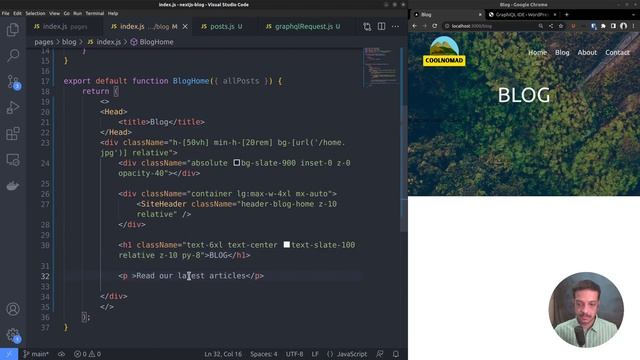This screenshot has height=360, width=640.
Task: Click the blog breadcrumb segment
Action: click(x=69, y=42)
